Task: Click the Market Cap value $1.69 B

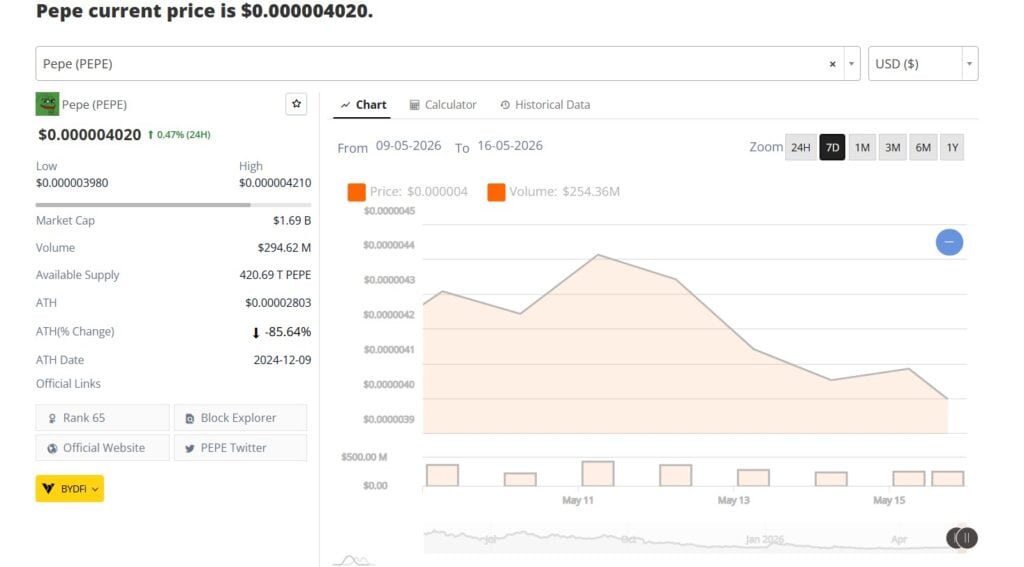Action: click(292, 221)
